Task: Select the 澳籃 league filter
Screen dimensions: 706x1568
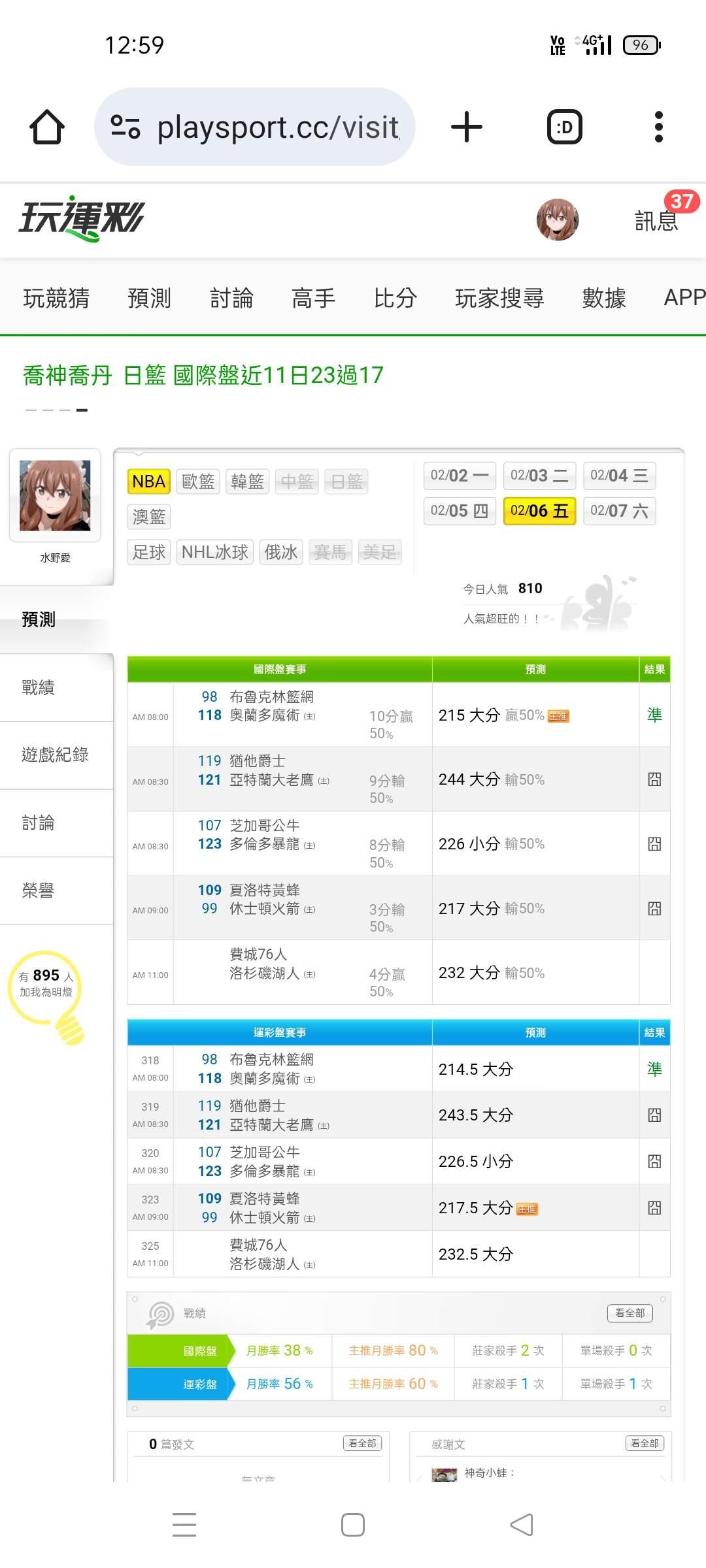Action: (149, 517)
